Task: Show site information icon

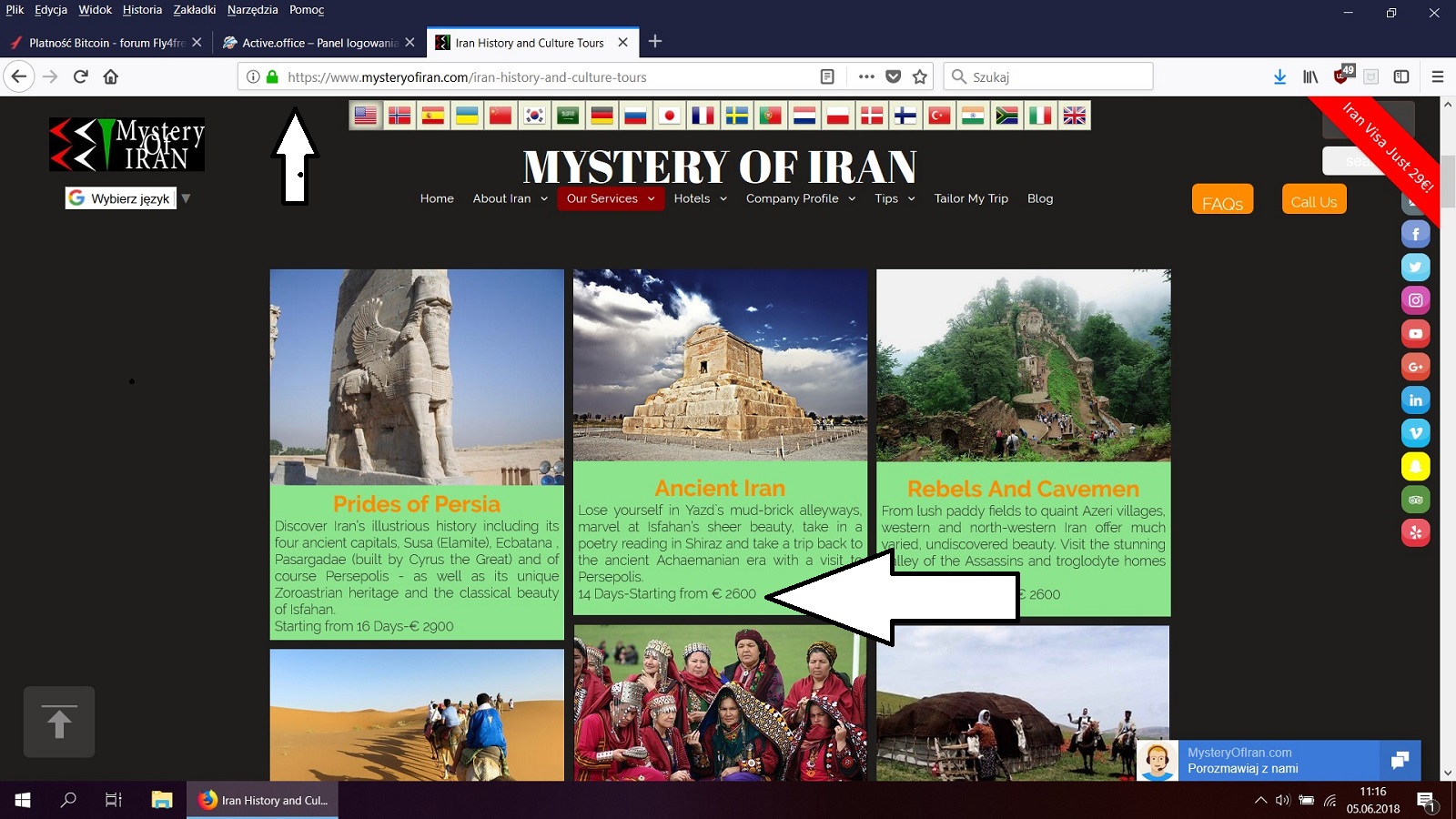Action: click(253, 77)
